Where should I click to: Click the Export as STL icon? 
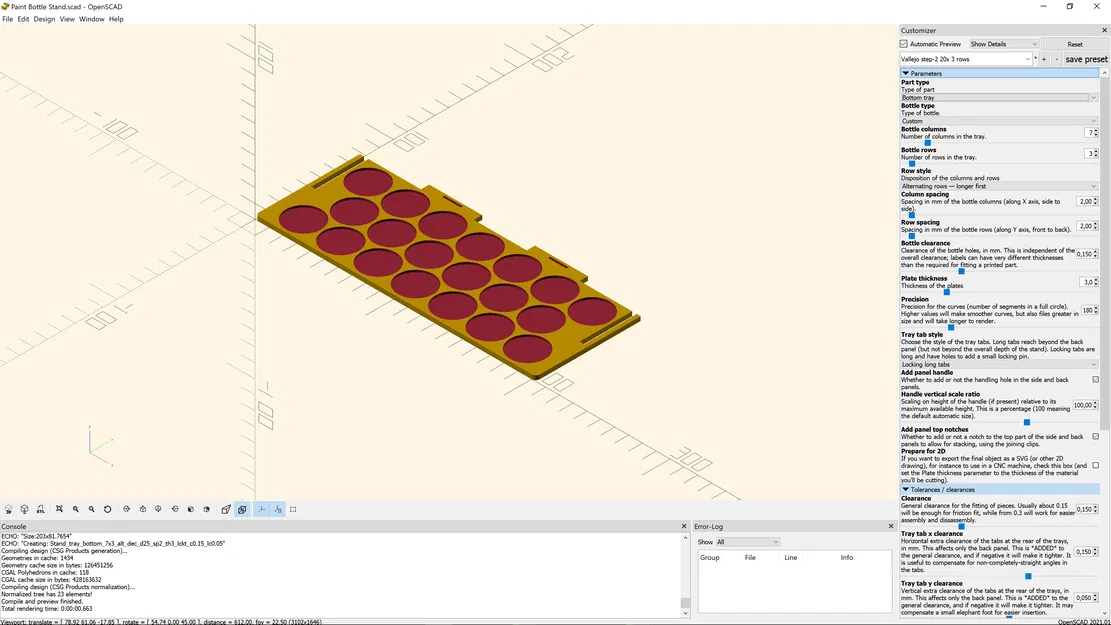40,509
